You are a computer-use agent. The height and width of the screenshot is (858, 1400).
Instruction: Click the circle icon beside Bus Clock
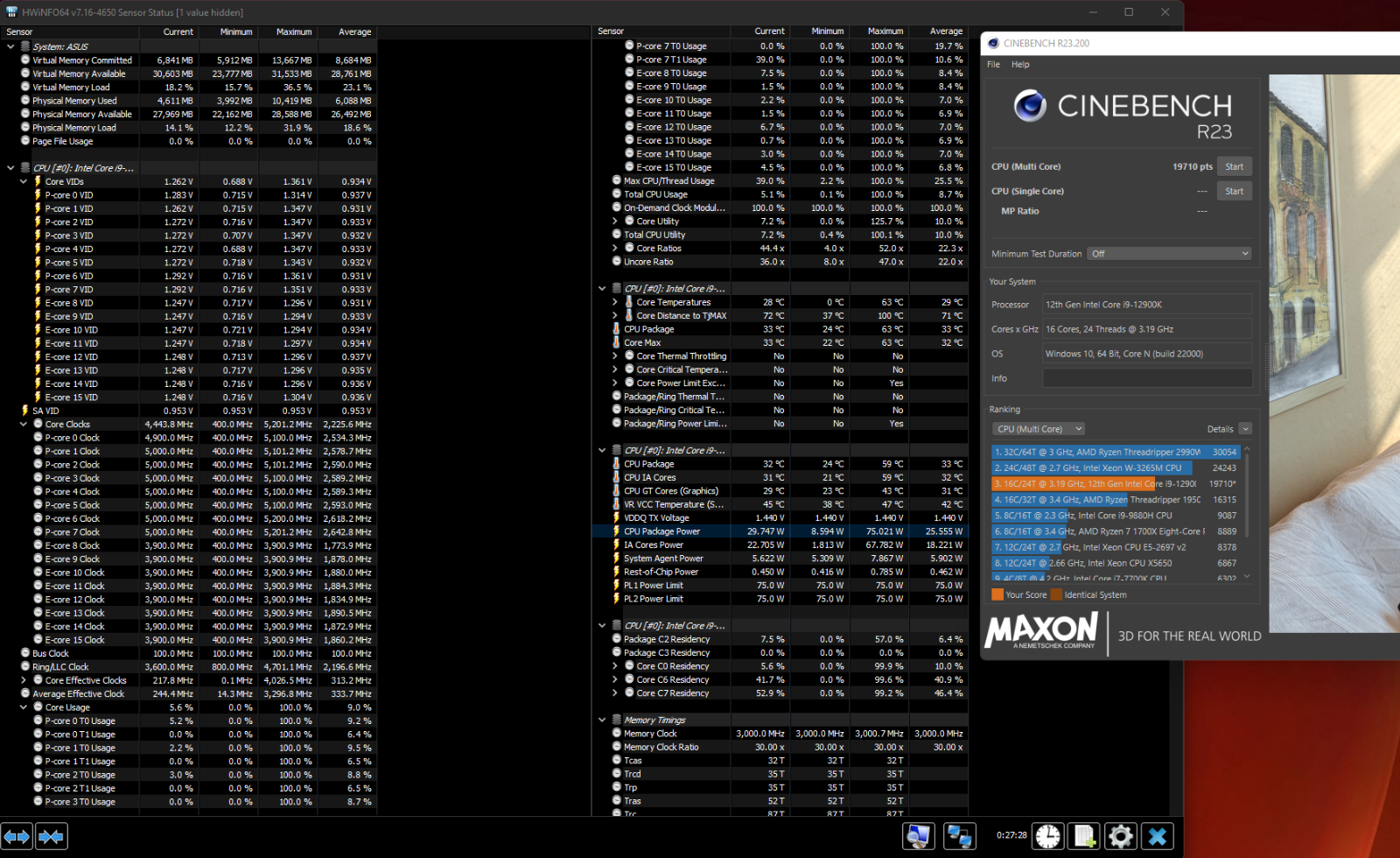tap(25, 653)
